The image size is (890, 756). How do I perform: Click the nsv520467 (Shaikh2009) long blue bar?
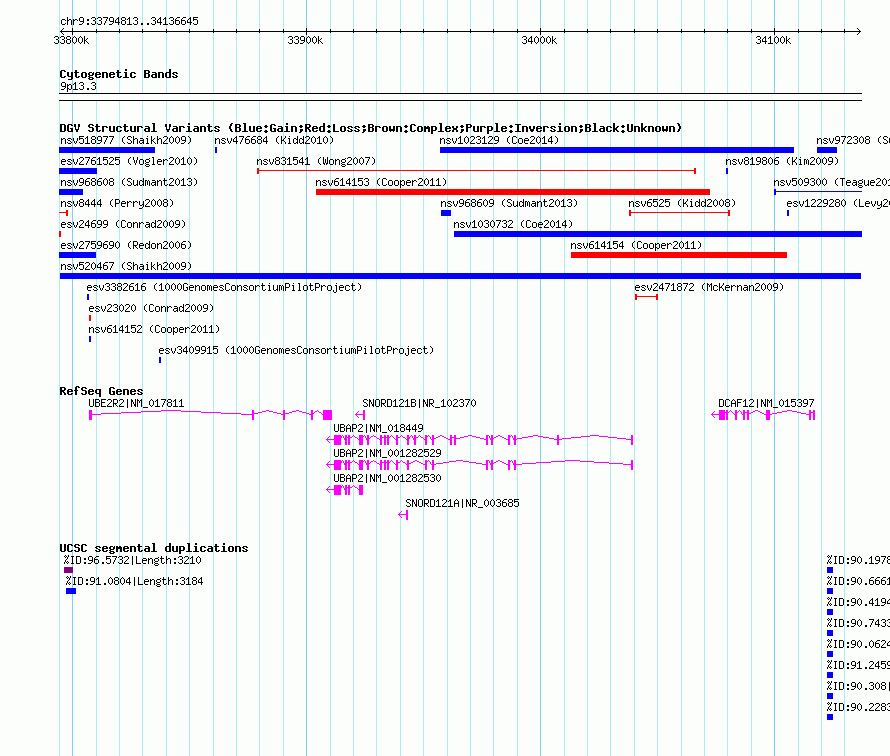tap(460, 276)
